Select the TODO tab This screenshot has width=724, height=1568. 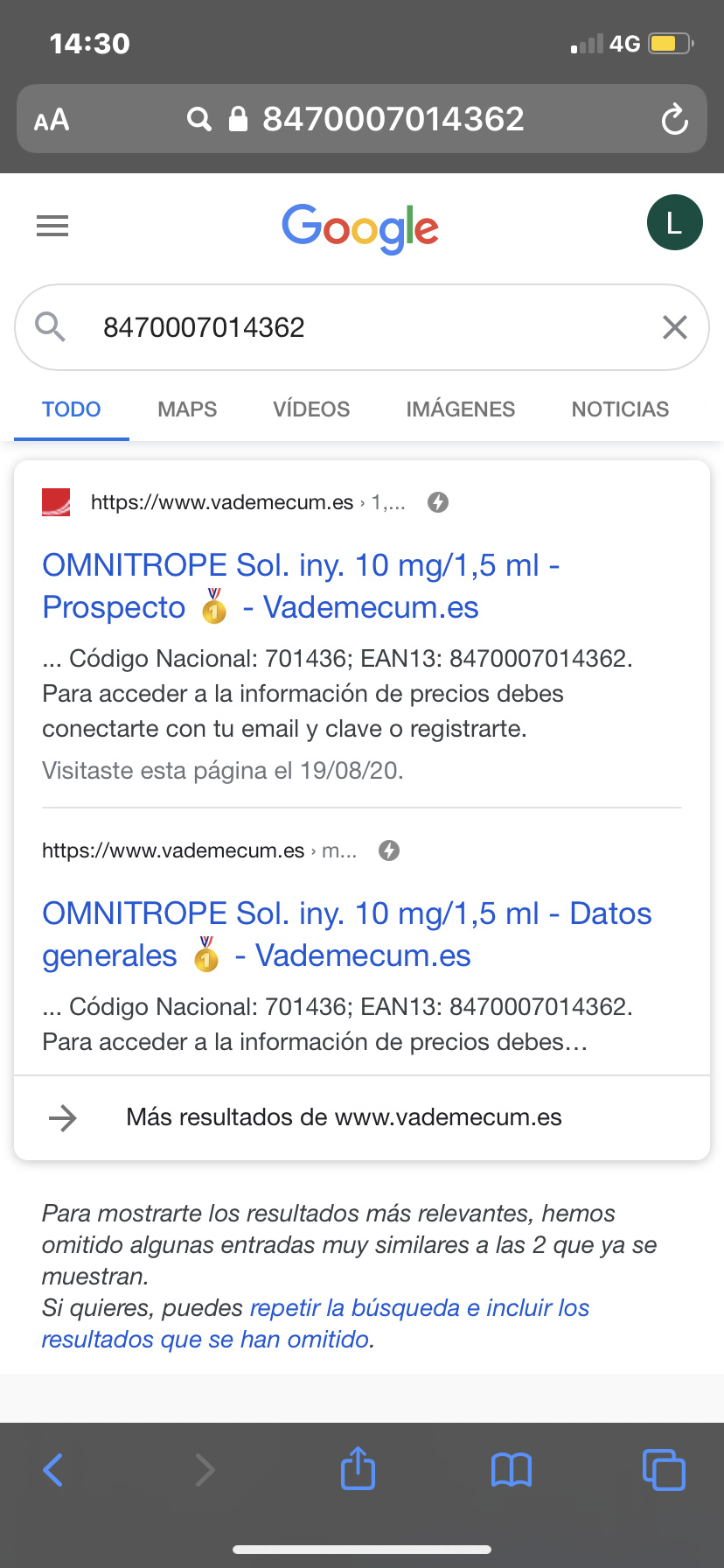coord(72,409)
